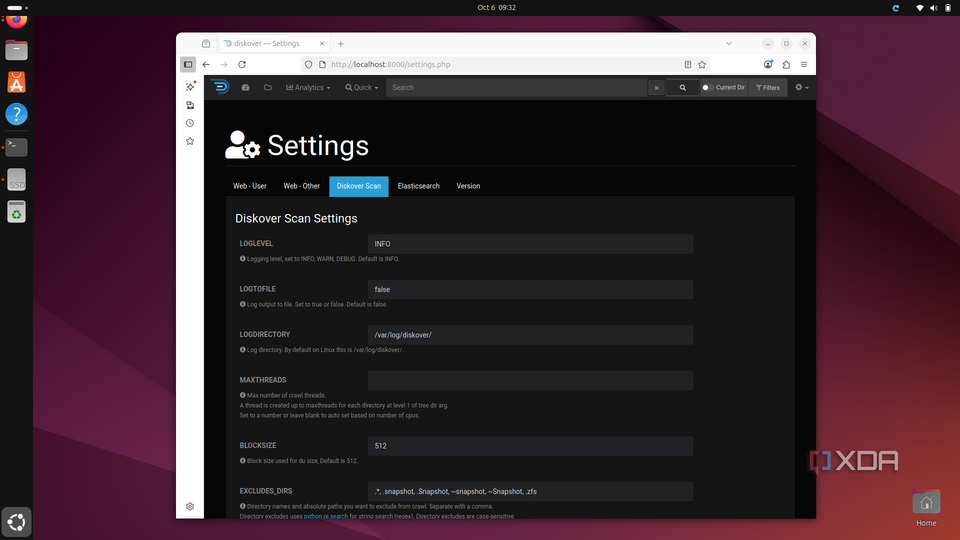Go back with the browser back arrow
This screenshot has width=960, height=540.
tap(206, 64)
